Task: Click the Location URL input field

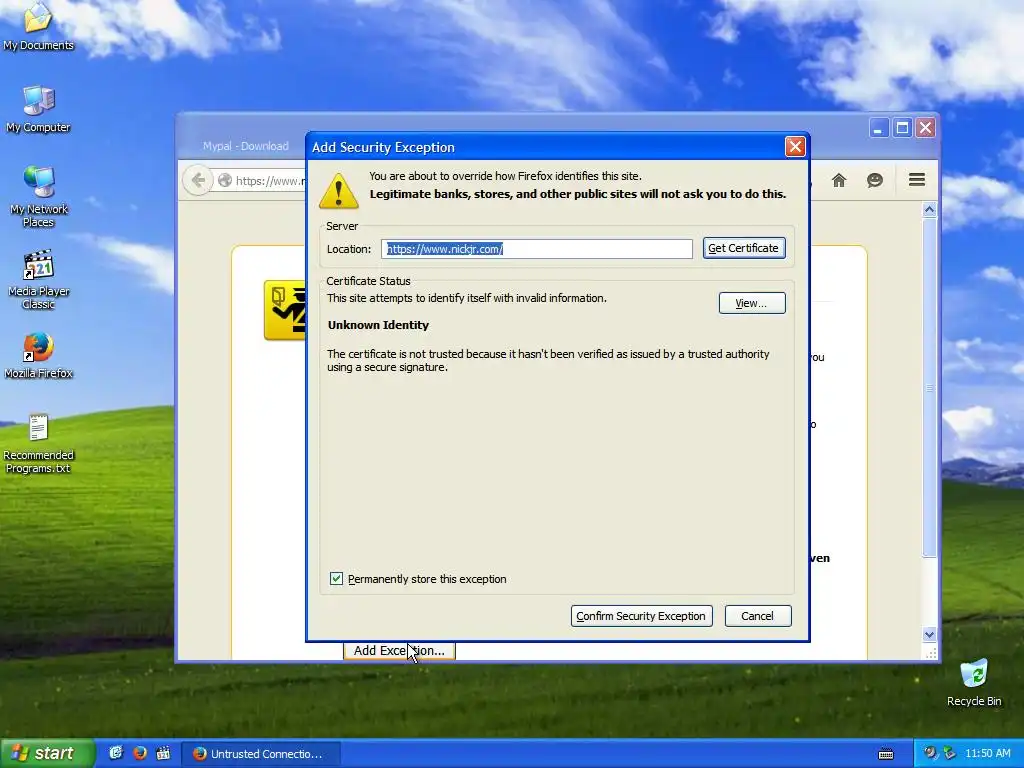Action: tap(537, 249)
